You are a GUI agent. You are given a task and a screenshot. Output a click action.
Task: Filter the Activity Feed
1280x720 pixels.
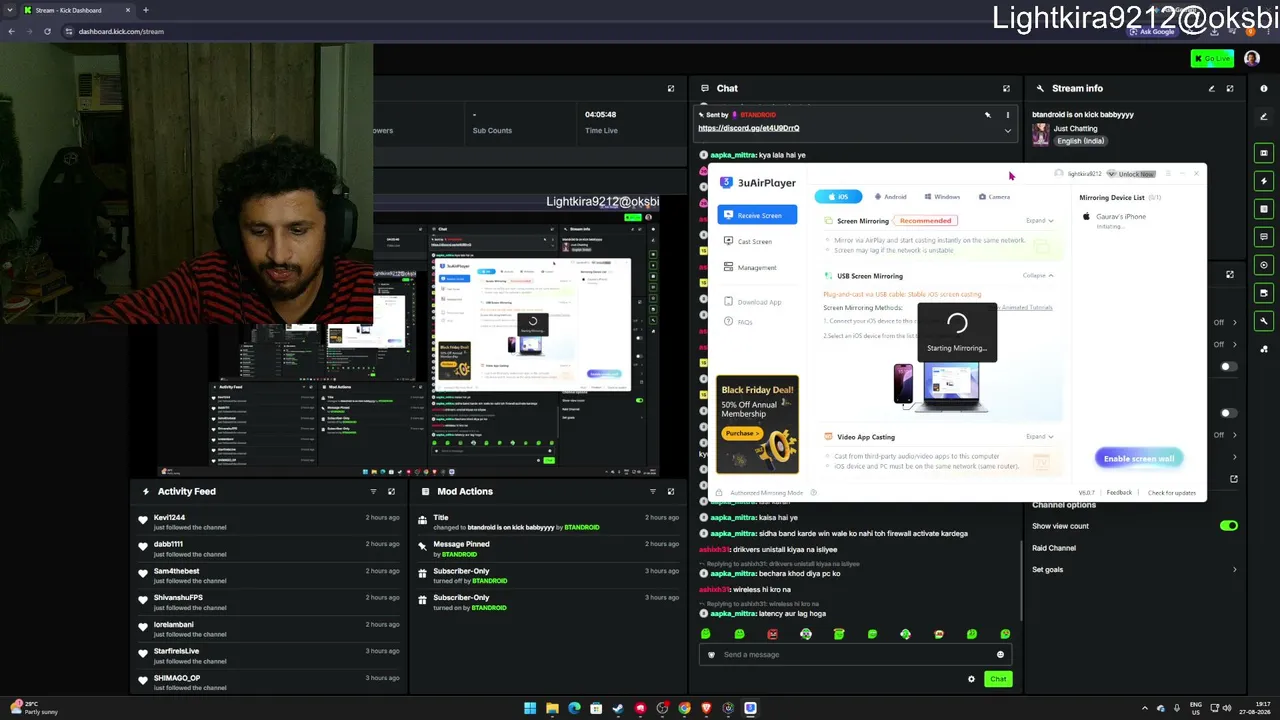[373, 491]
